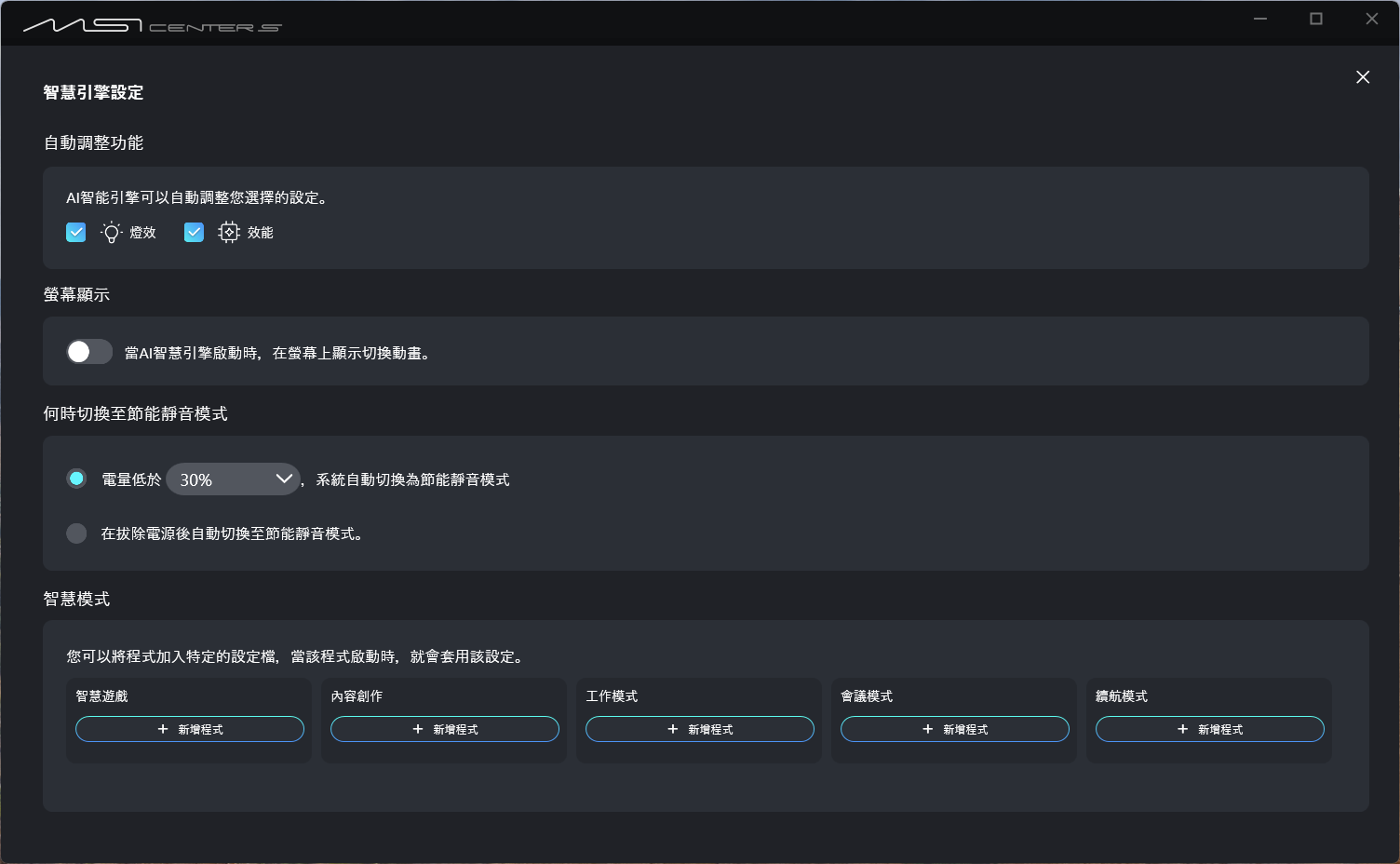Screen dimensions: 1400x864
Task: Enable the switching animation toggle
Action: pos(88,351)
